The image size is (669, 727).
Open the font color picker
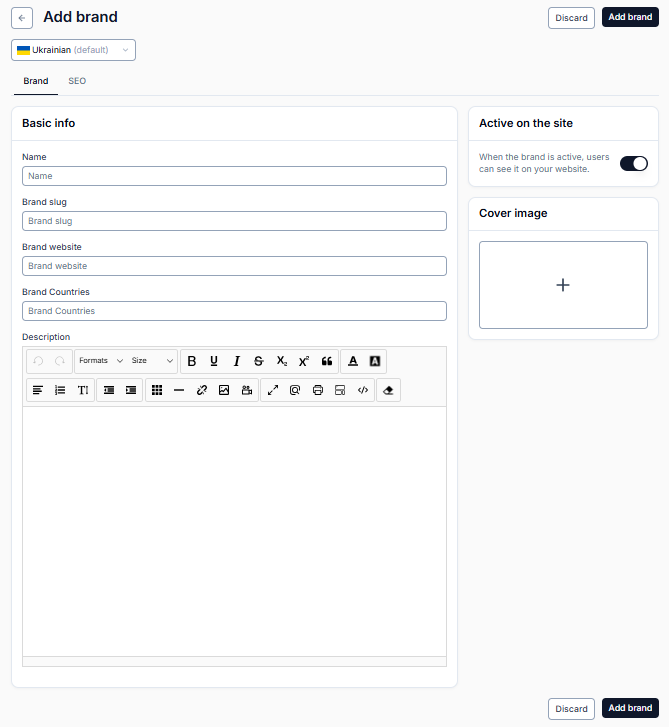point(353,361)
